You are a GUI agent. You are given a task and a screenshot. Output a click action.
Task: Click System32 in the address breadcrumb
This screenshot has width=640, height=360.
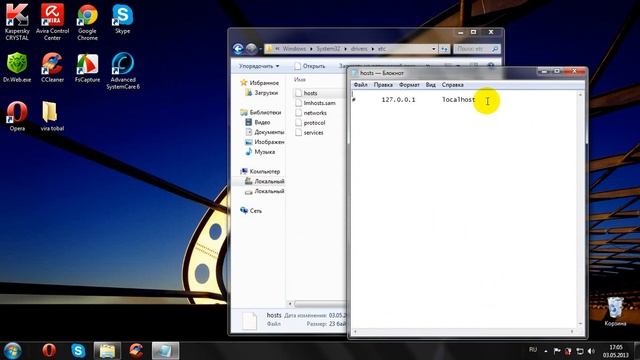click(x=328, y=49)
